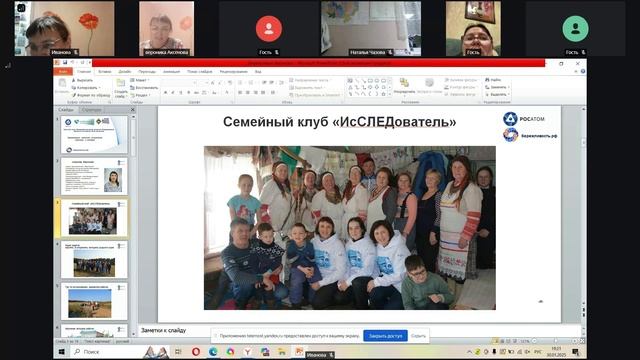The width and height of the screenshot is (640, 360).
Task: Expand the shapes gallery more arrow
Action: (x=390, y=94)
